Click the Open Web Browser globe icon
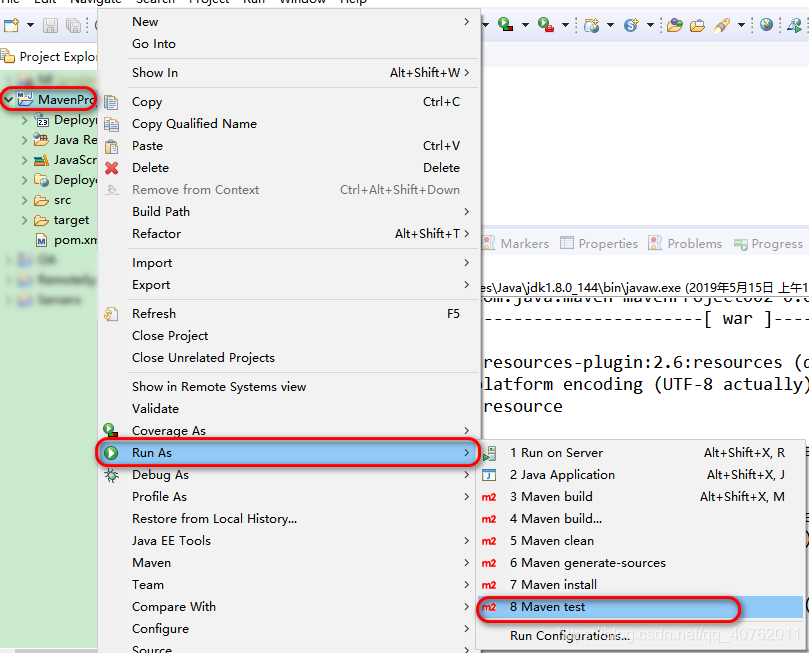Viewport: 809px width, 653px height. [x=766, y=24]
